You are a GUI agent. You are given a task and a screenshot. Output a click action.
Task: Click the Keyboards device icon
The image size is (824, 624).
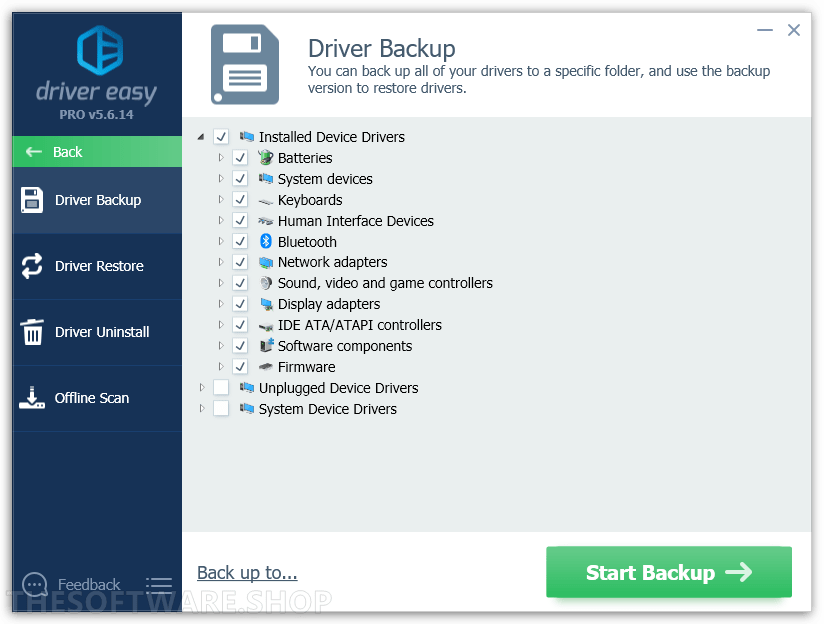coord(266,201)
